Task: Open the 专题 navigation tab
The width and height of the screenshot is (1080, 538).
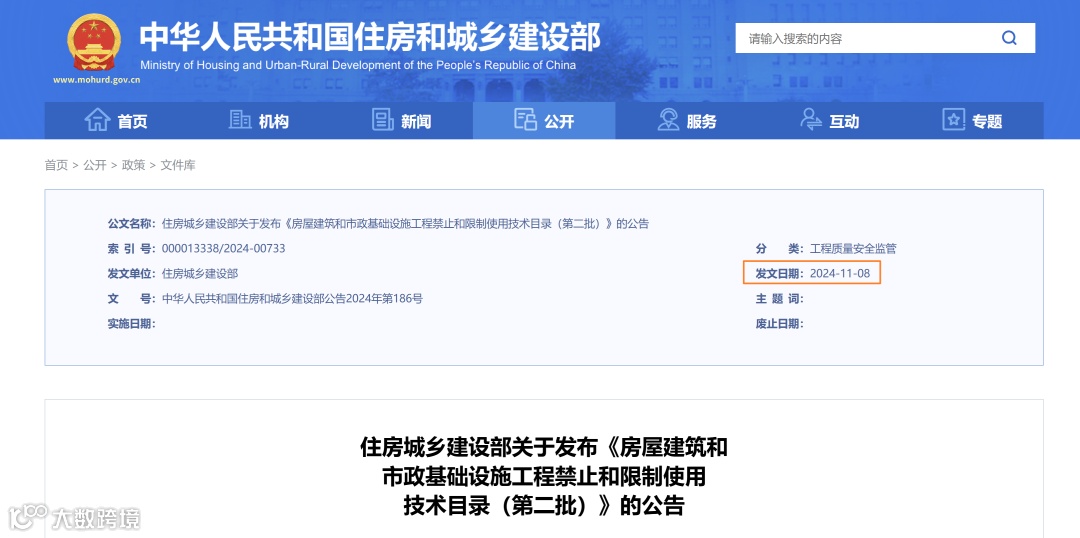Action: (x=972, y=121)
